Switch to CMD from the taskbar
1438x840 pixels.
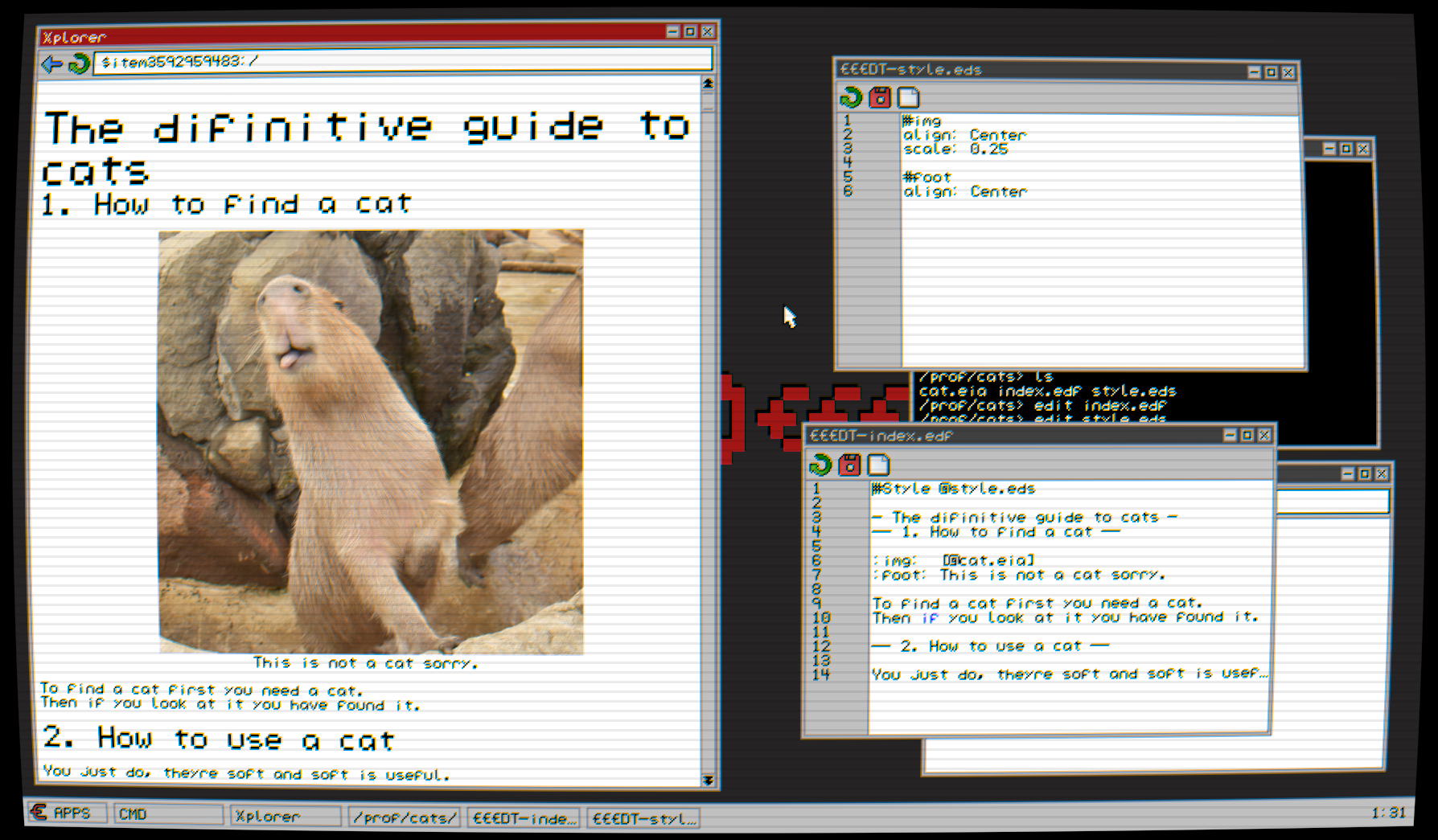tap(168, 814)
